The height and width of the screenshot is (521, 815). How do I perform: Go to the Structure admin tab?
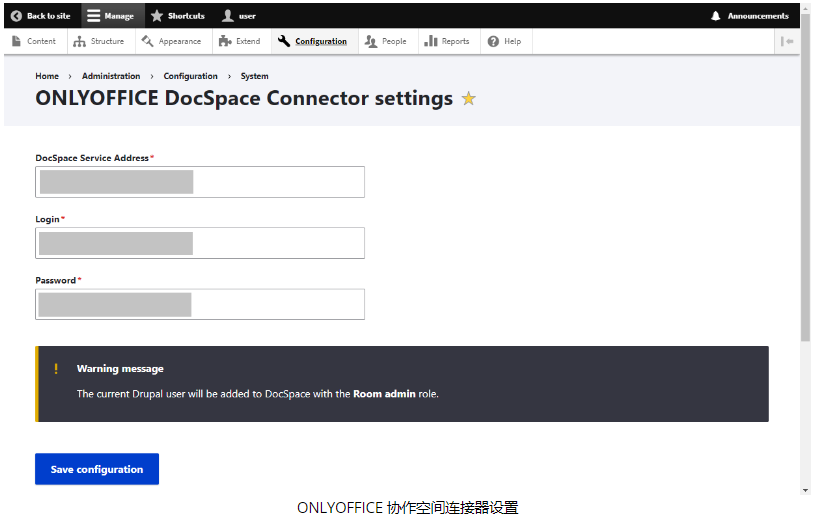(108, 41)
